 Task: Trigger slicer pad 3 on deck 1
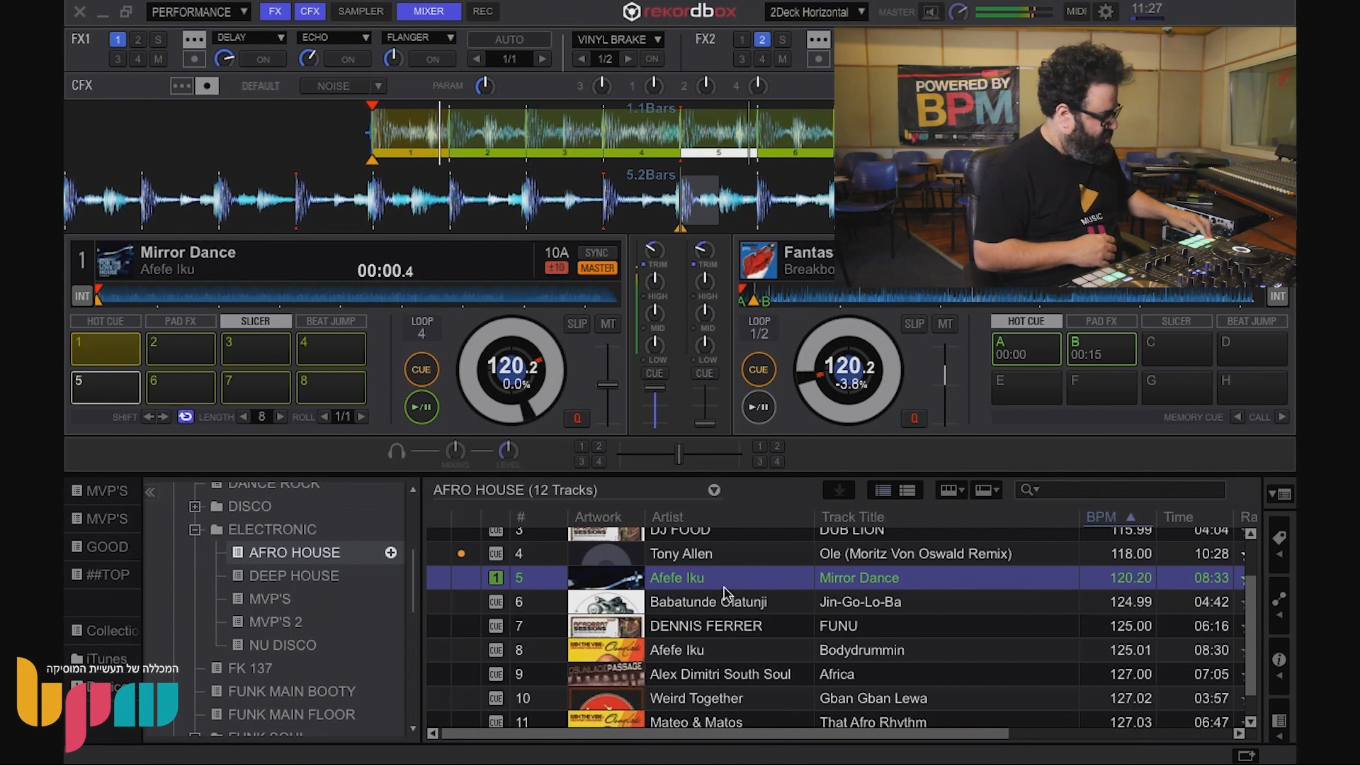coord(255,349)
